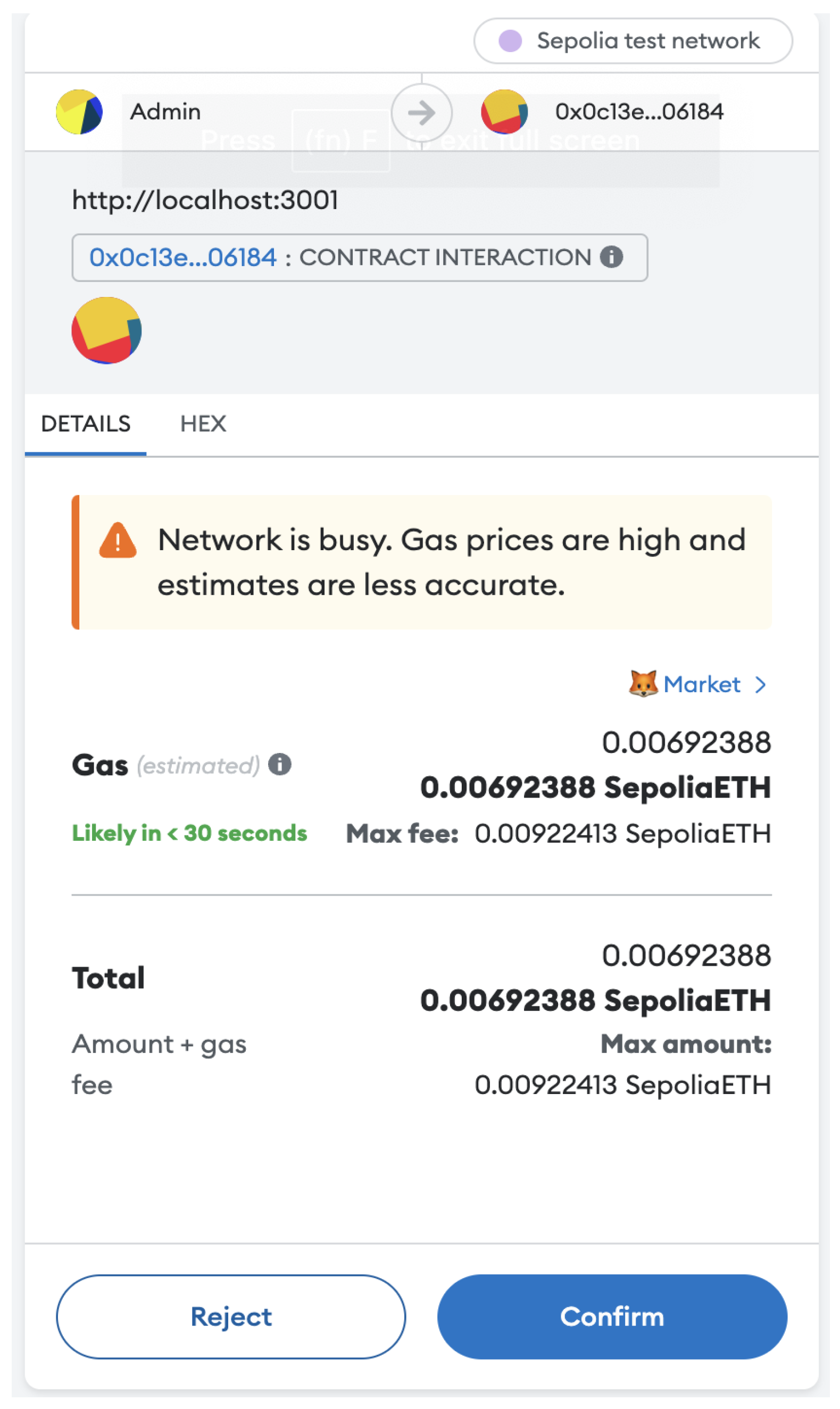Click the (estimated) gas label text
This screenshot has height=1409, width=840.
198,765
